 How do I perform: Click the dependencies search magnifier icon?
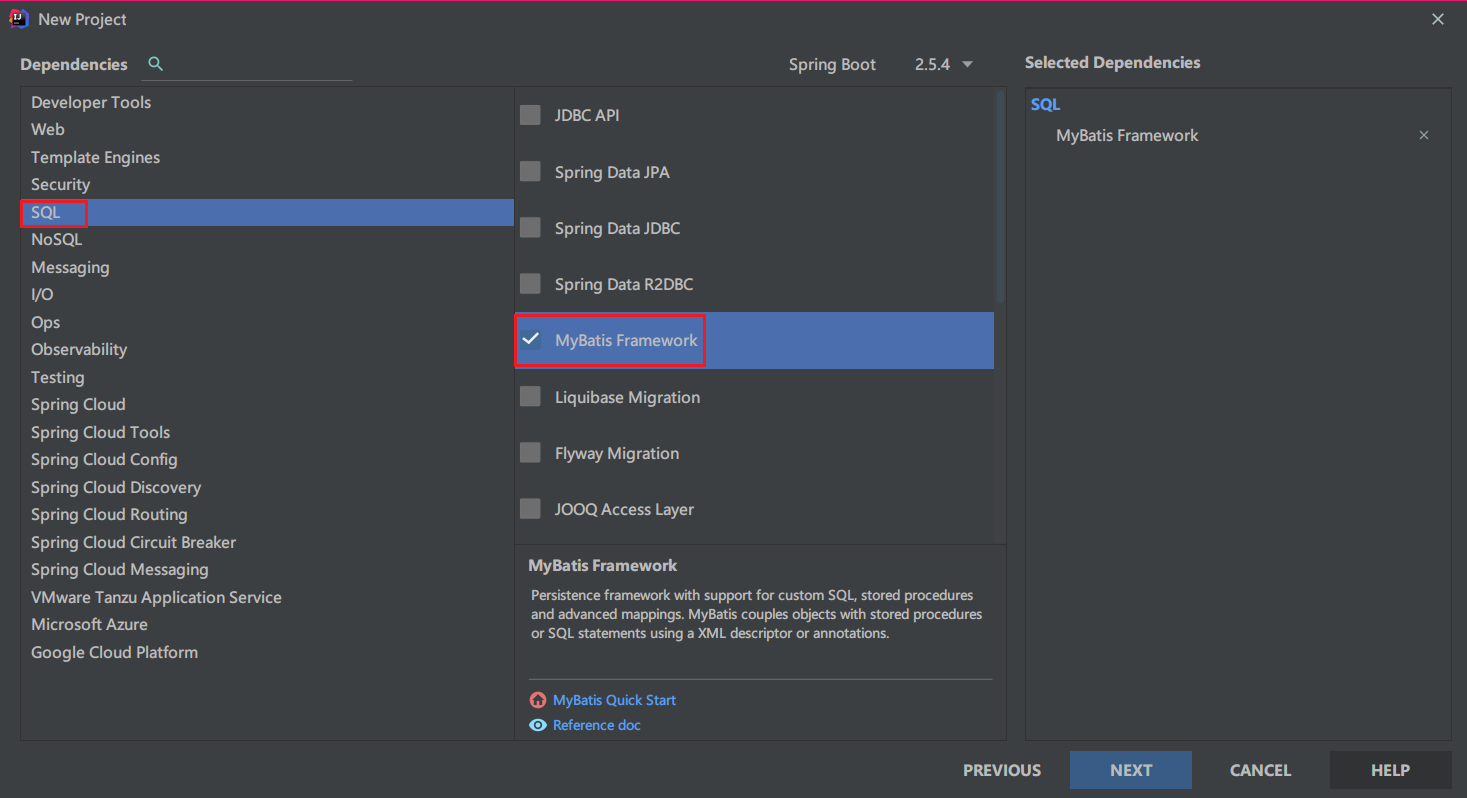pos(155,64)
